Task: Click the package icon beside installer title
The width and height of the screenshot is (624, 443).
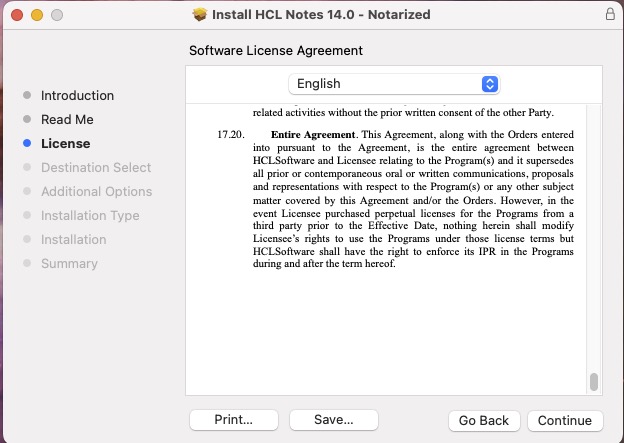Action: point(201,15)
